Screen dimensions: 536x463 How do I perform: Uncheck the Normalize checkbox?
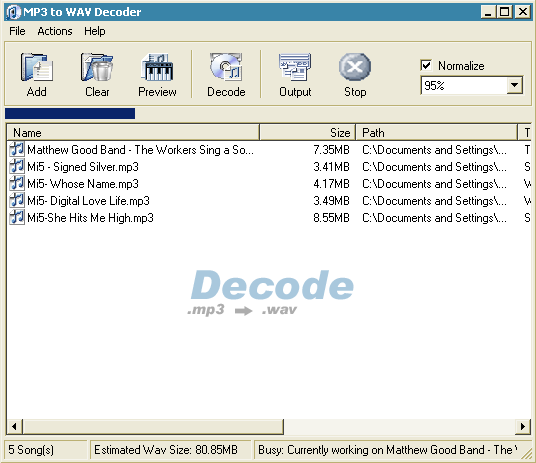(x=426, y=65)
